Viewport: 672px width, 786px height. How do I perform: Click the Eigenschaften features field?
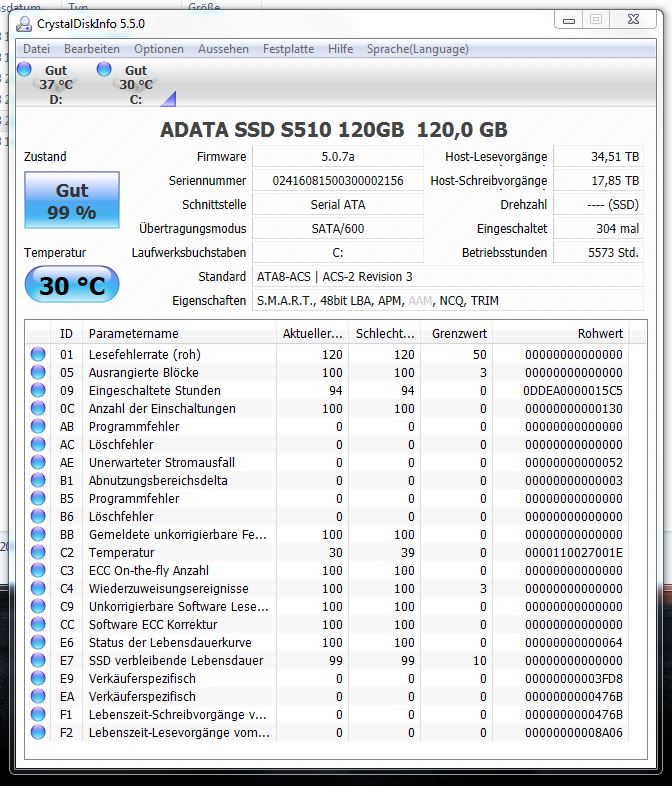(448, 301)
